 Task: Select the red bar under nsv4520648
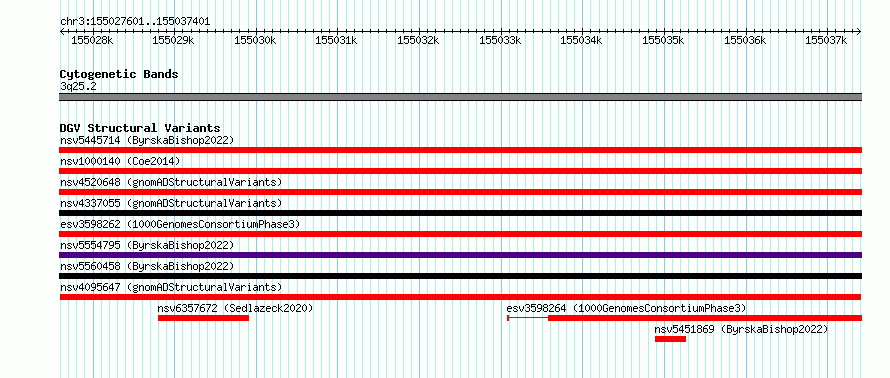pos(460,192)
